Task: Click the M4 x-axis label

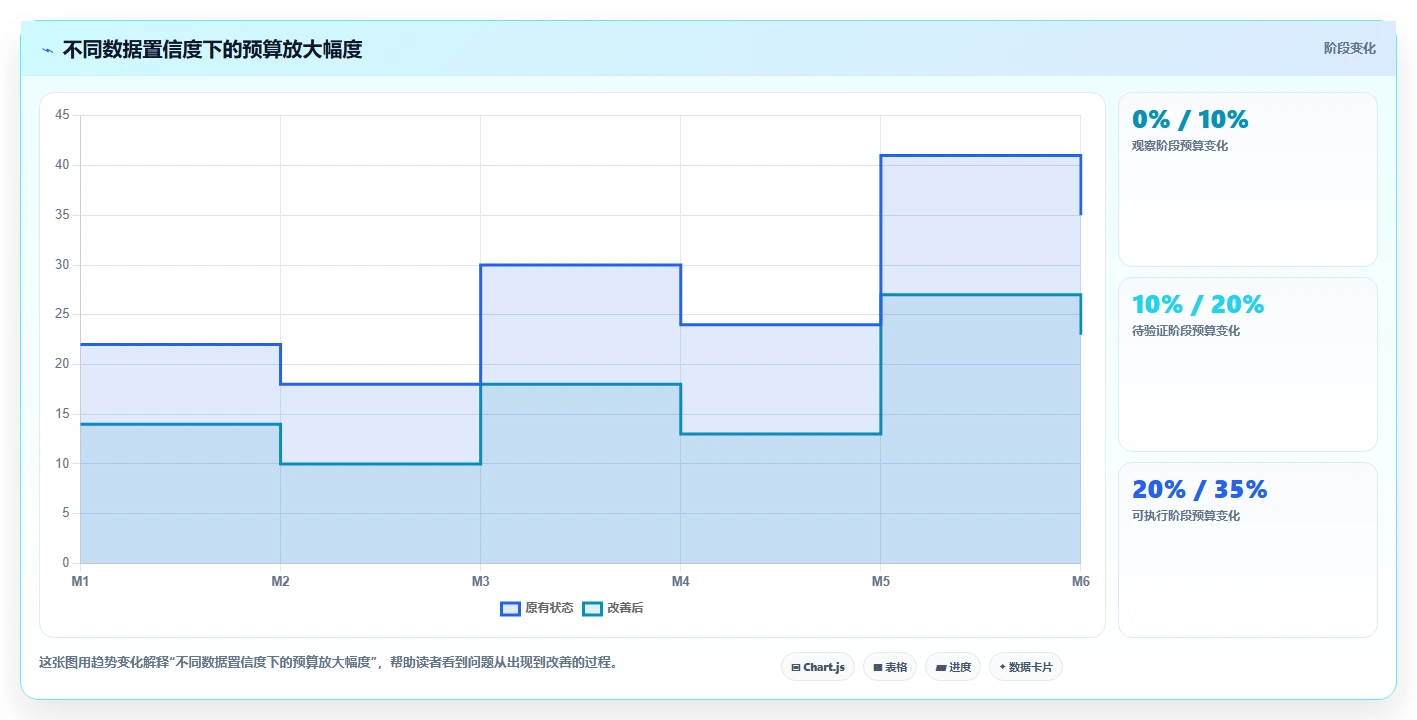Action: pos(680,581)
